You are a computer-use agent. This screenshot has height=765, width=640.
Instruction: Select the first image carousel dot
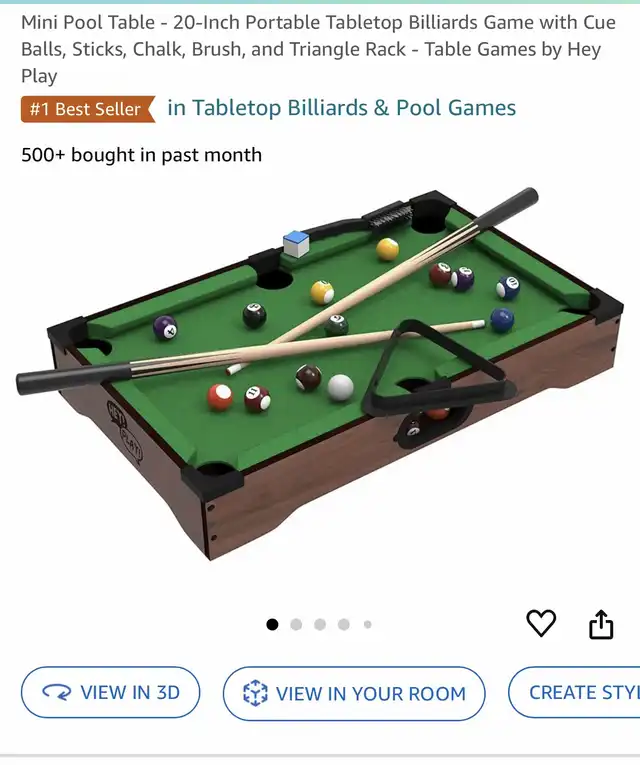click(272, 624)
